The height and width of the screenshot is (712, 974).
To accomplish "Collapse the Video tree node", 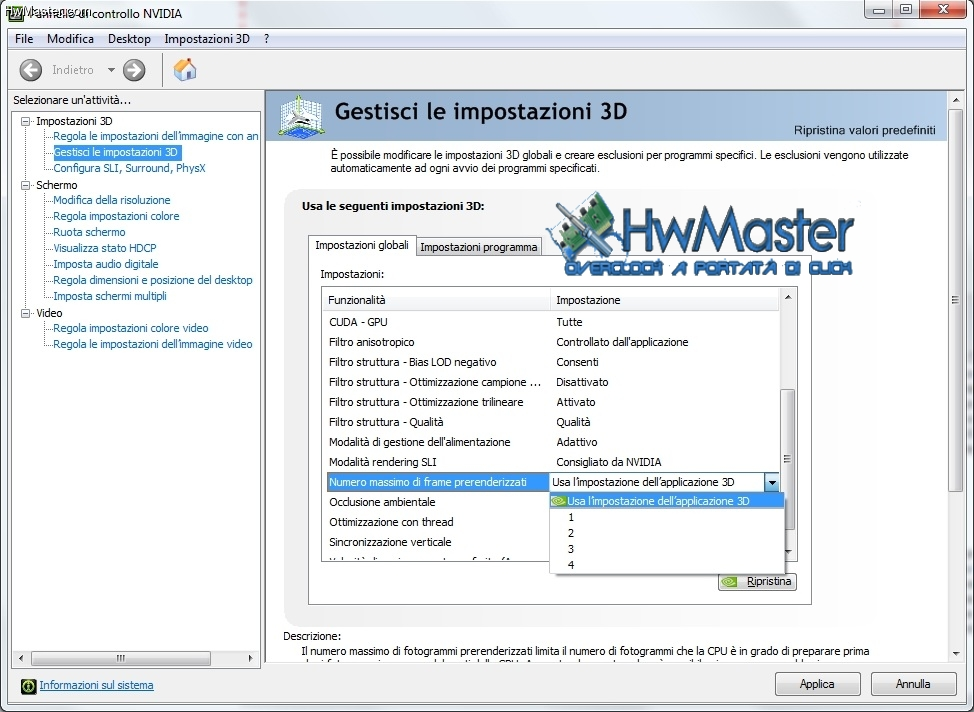I will (25, 313).
